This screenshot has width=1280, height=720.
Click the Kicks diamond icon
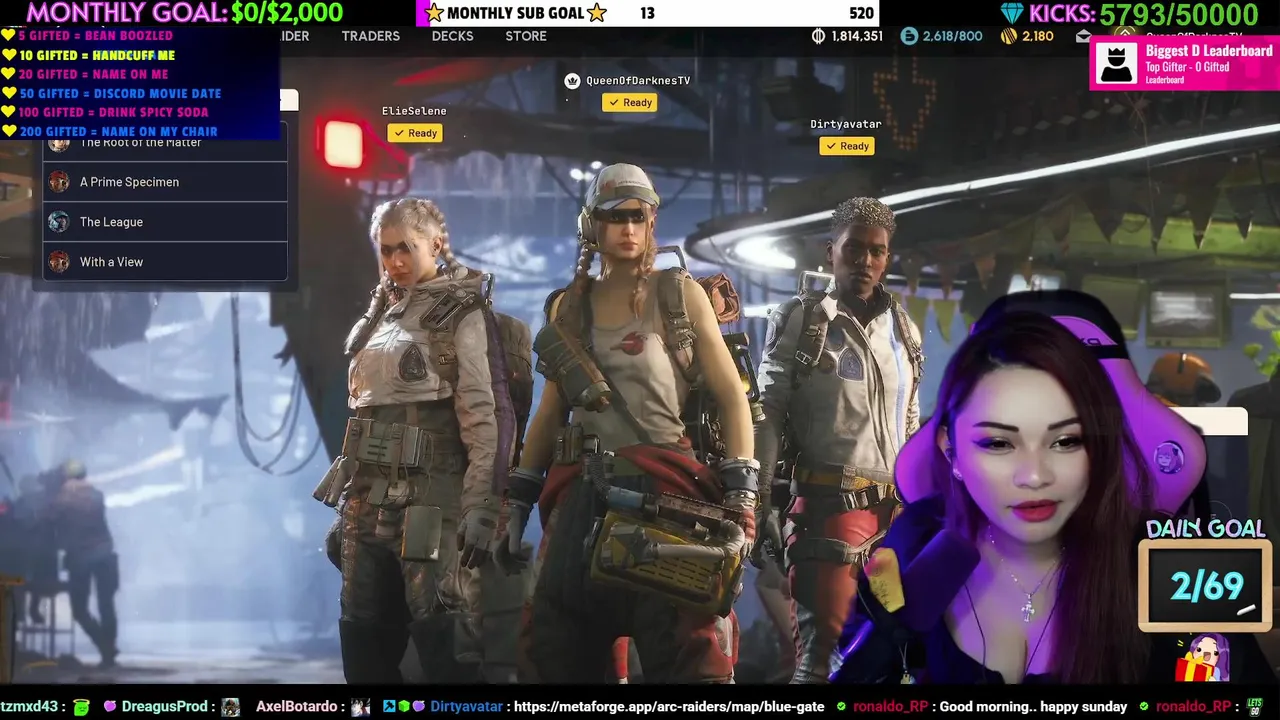pos(1012,14)
